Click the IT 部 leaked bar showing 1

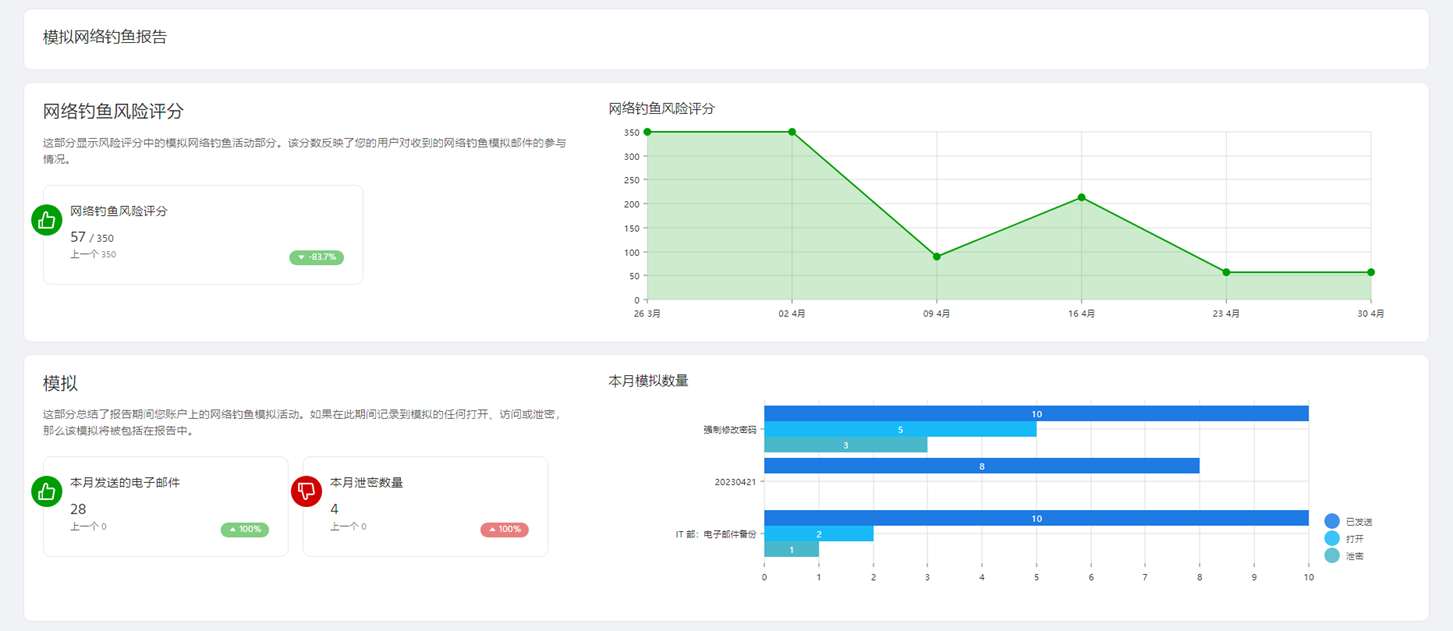791,549
